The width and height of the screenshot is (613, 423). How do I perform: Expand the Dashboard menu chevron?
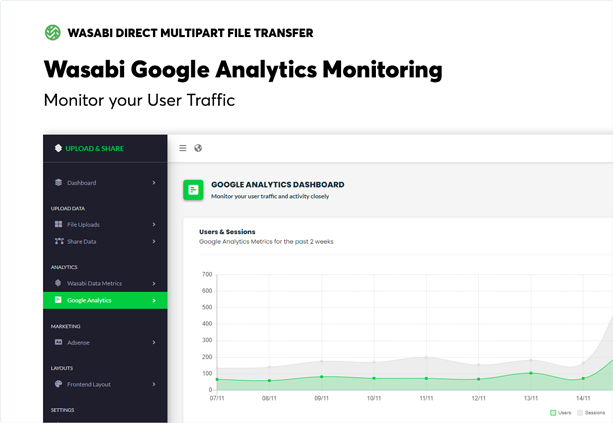pos(154,183)
